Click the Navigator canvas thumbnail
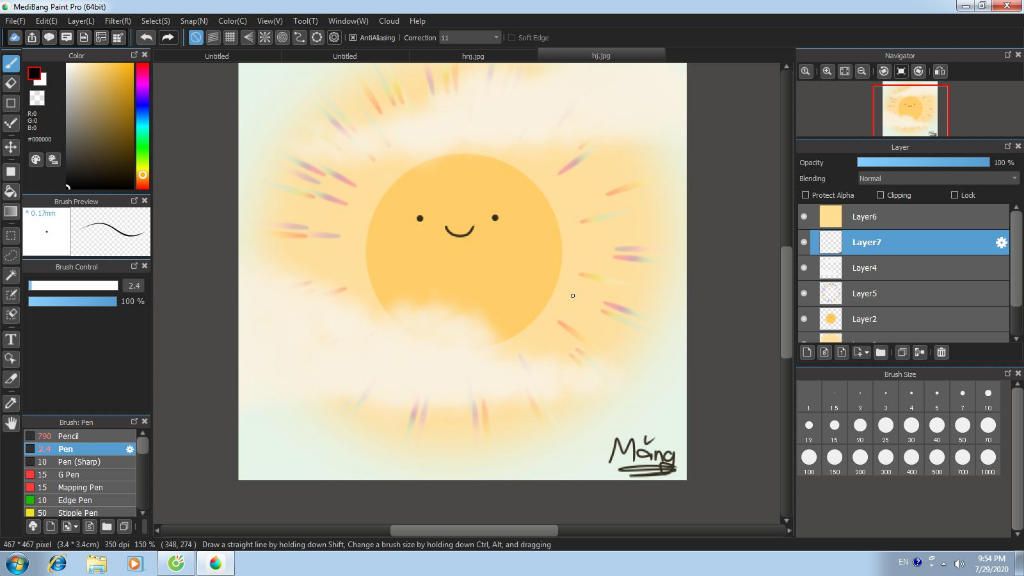The width and height of the screenshot is (1024, 576). 910,110
